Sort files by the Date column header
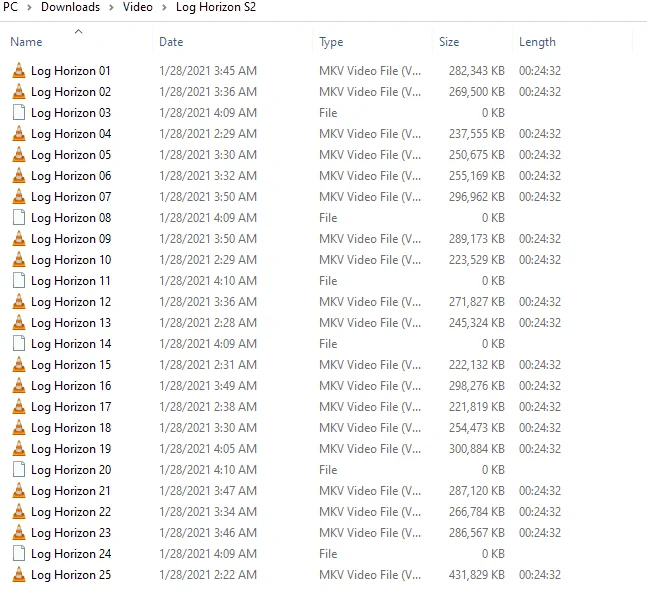647x590 pixels. [x=171, y=42]
